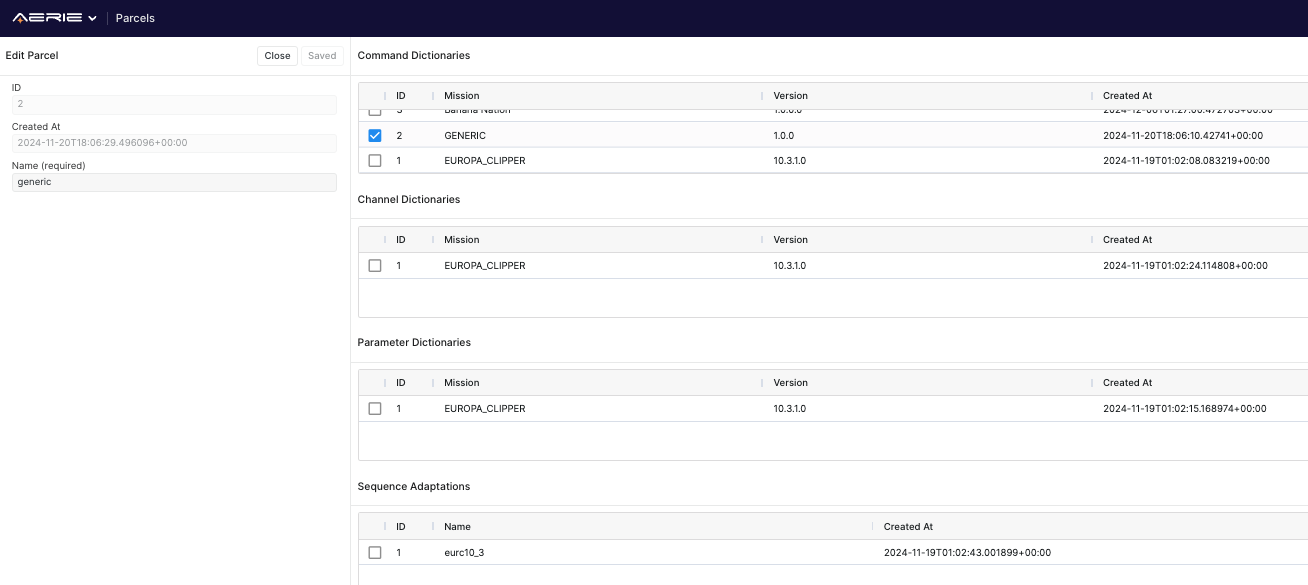Click the Created At field under Edit Parcel
This screenshot has height=585, width=1308.
pyautogui.click(x=173, y=143)
